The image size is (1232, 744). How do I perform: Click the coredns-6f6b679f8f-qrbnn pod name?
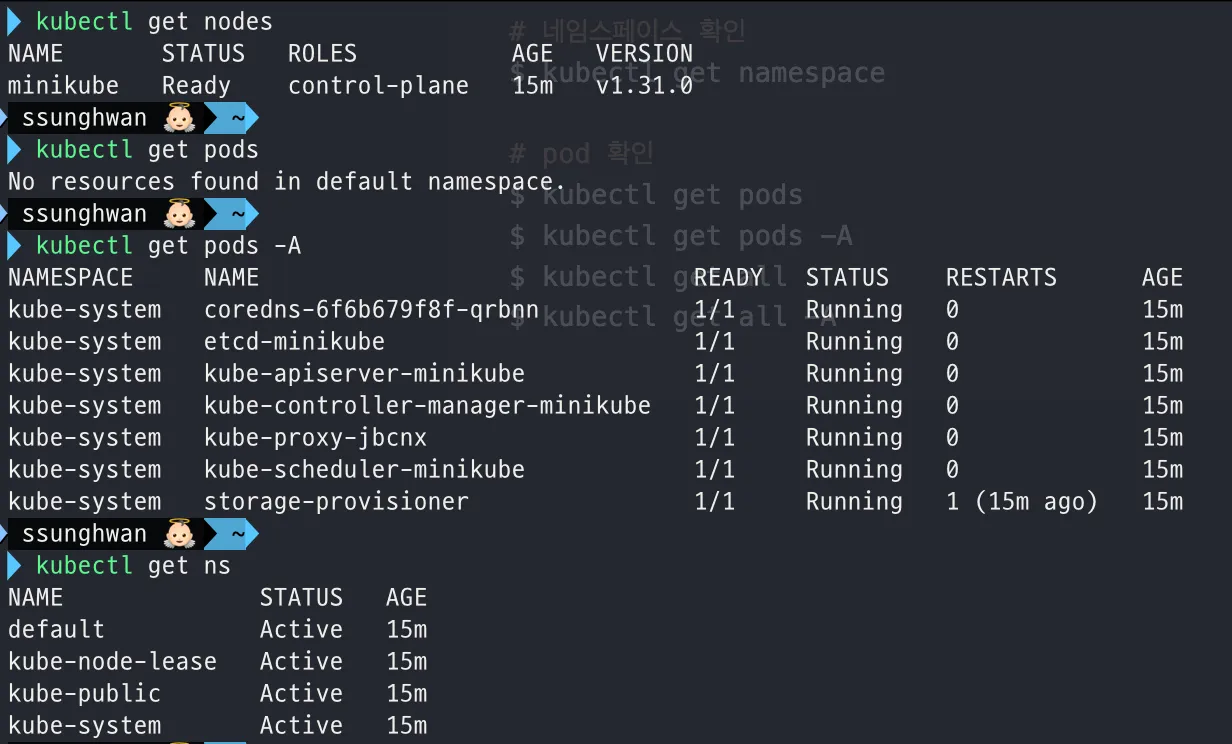[x=371, y=310]
